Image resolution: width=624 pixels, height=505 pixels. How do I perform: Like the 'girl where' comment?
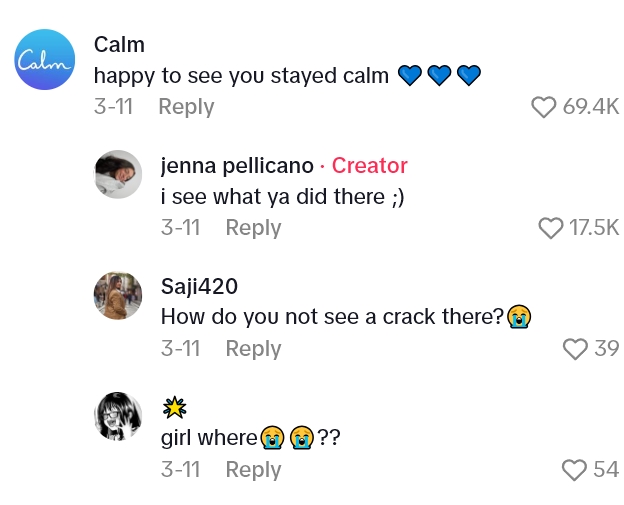coord(574,470)
